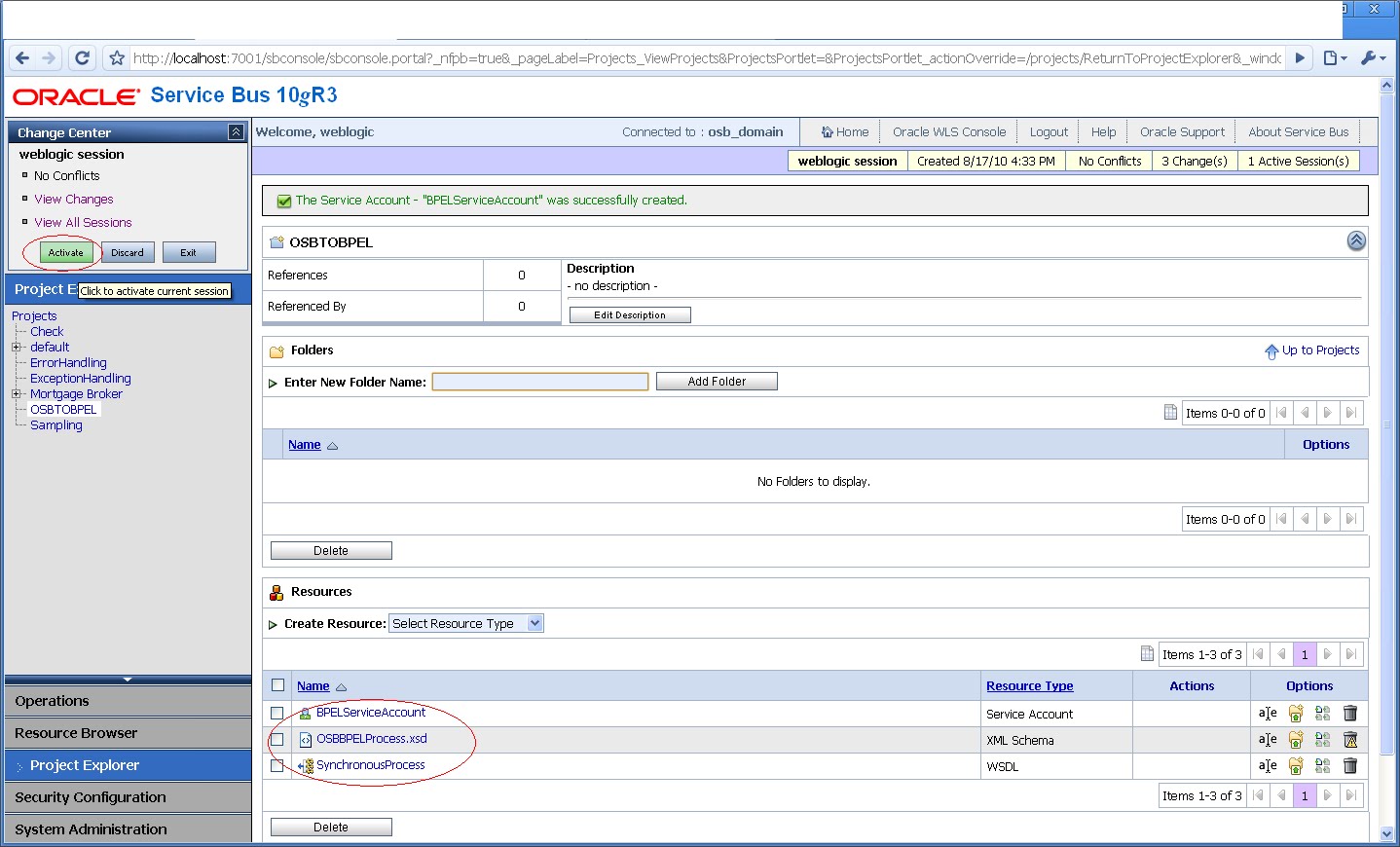Viewport: 1400px width, 847px height.
Task: Open the SynchronousProcess WSDL link
Action: tap(371, 765)
